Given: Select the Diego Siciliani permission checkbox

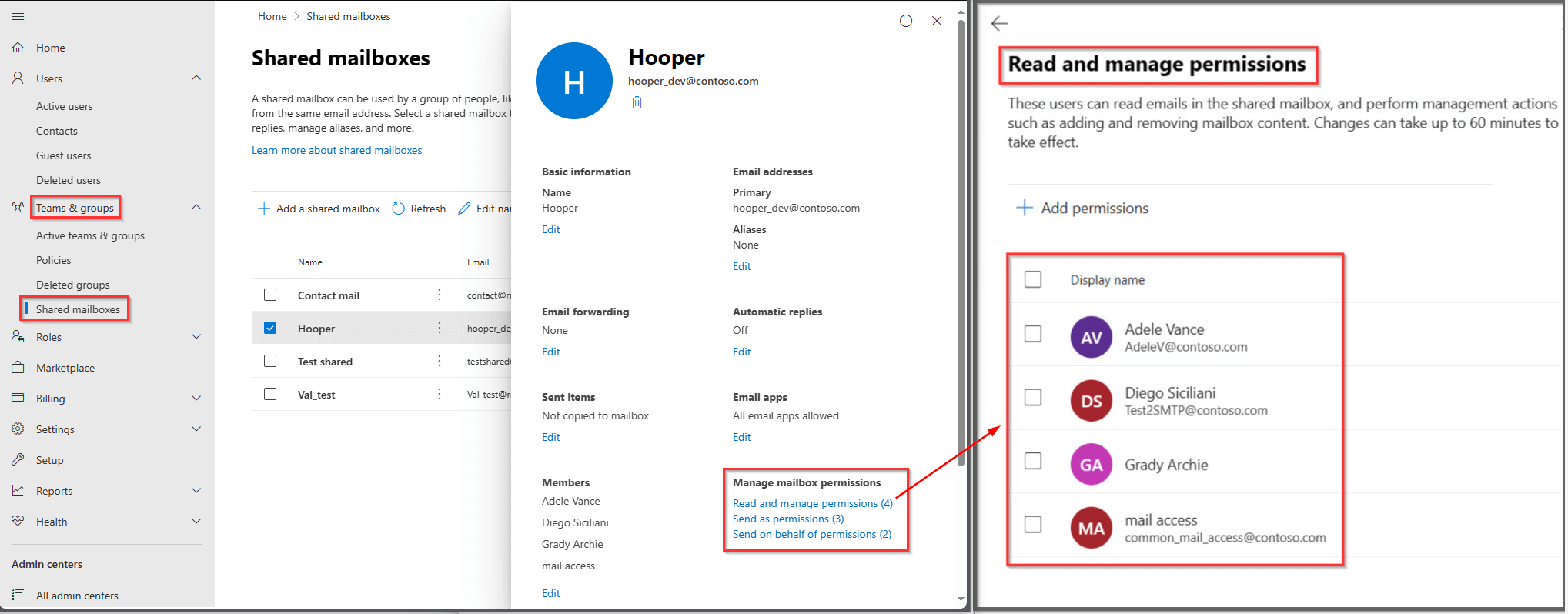Looking at the screenshot, I should 1033,397.
